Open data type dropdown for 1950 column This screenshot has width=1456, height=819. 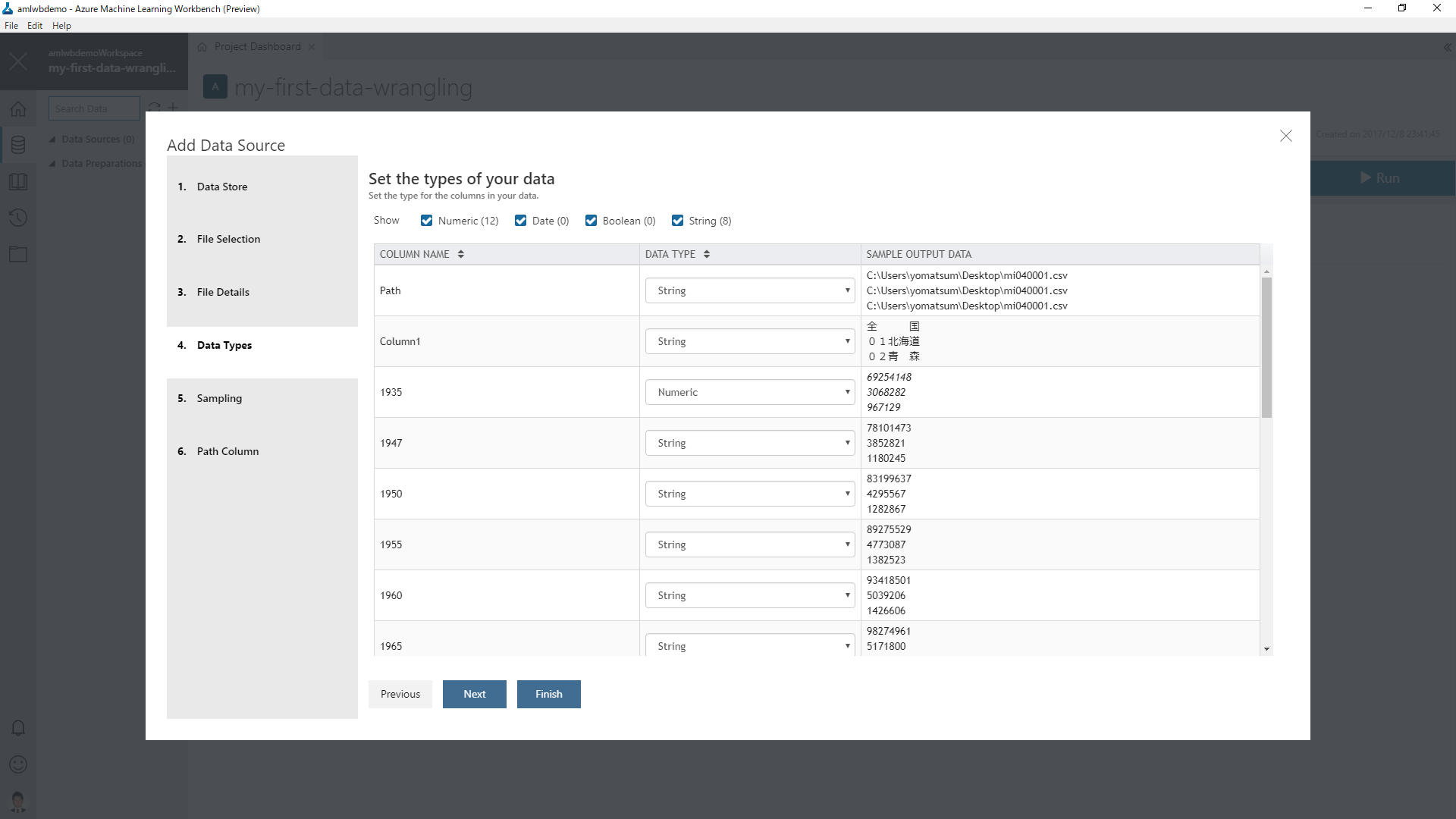click(749, 494)
